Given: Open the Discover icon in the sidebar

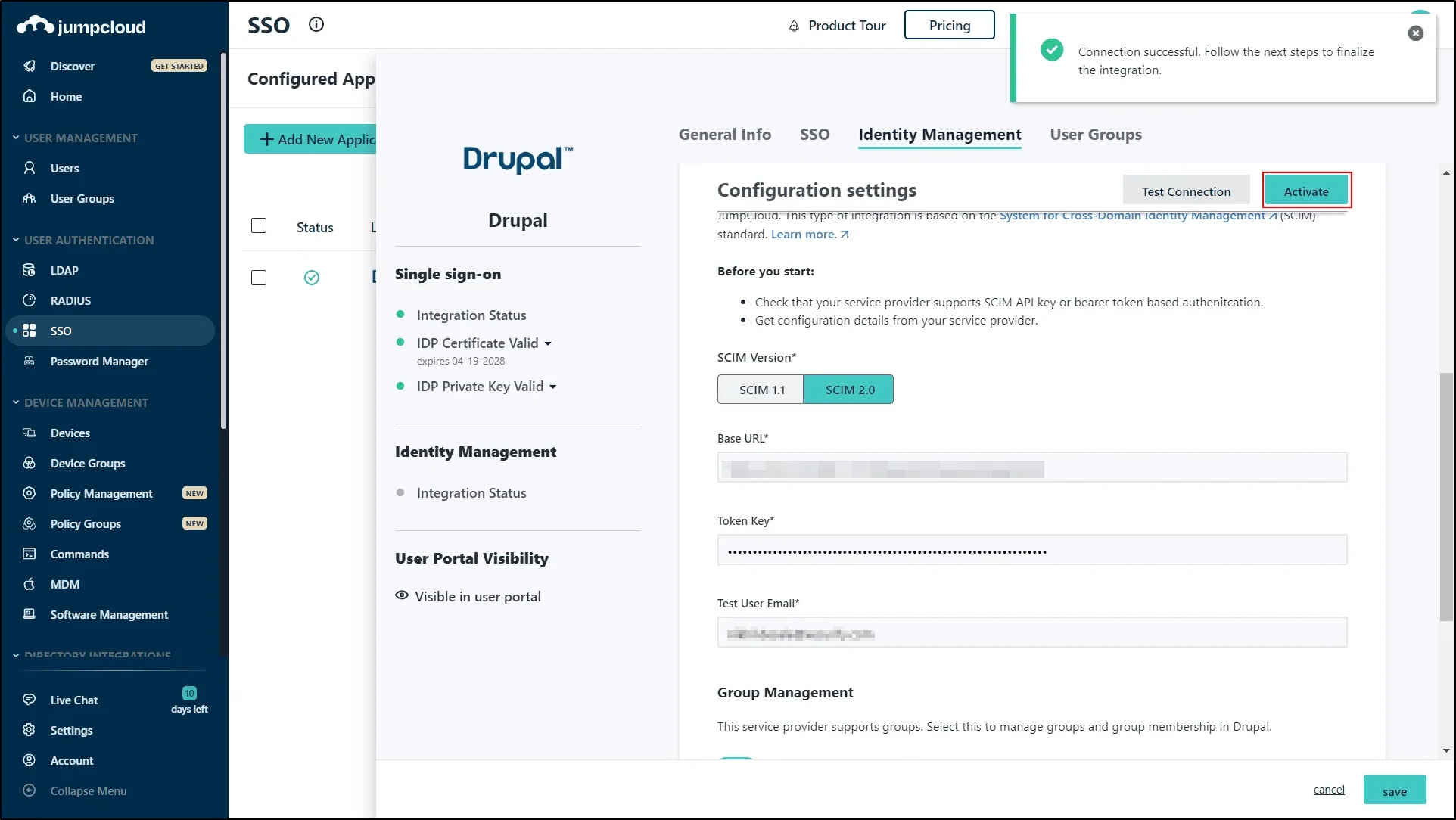Looking at the screenshot, I should pos(30,66).
